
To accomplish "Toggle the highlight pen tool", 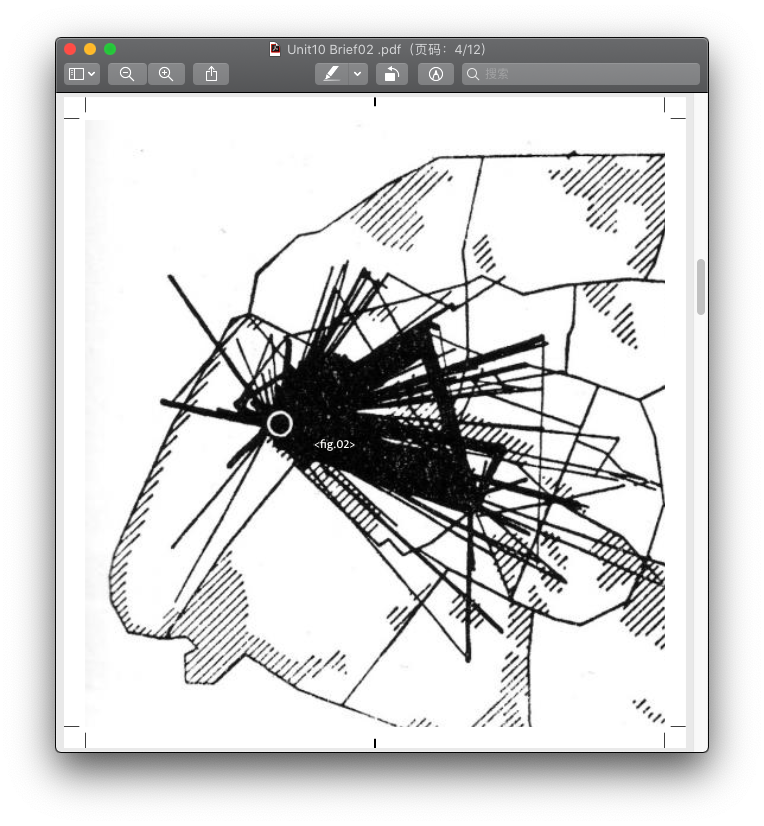I will click(331, 74).
